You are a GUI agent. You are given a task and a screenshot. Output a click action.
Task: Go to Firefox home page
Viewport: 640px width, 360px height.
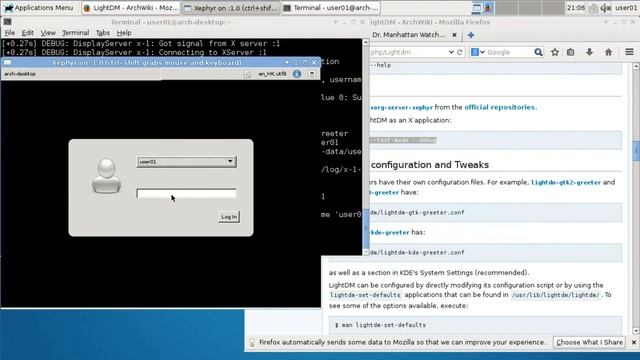click(x=608, y=52)
